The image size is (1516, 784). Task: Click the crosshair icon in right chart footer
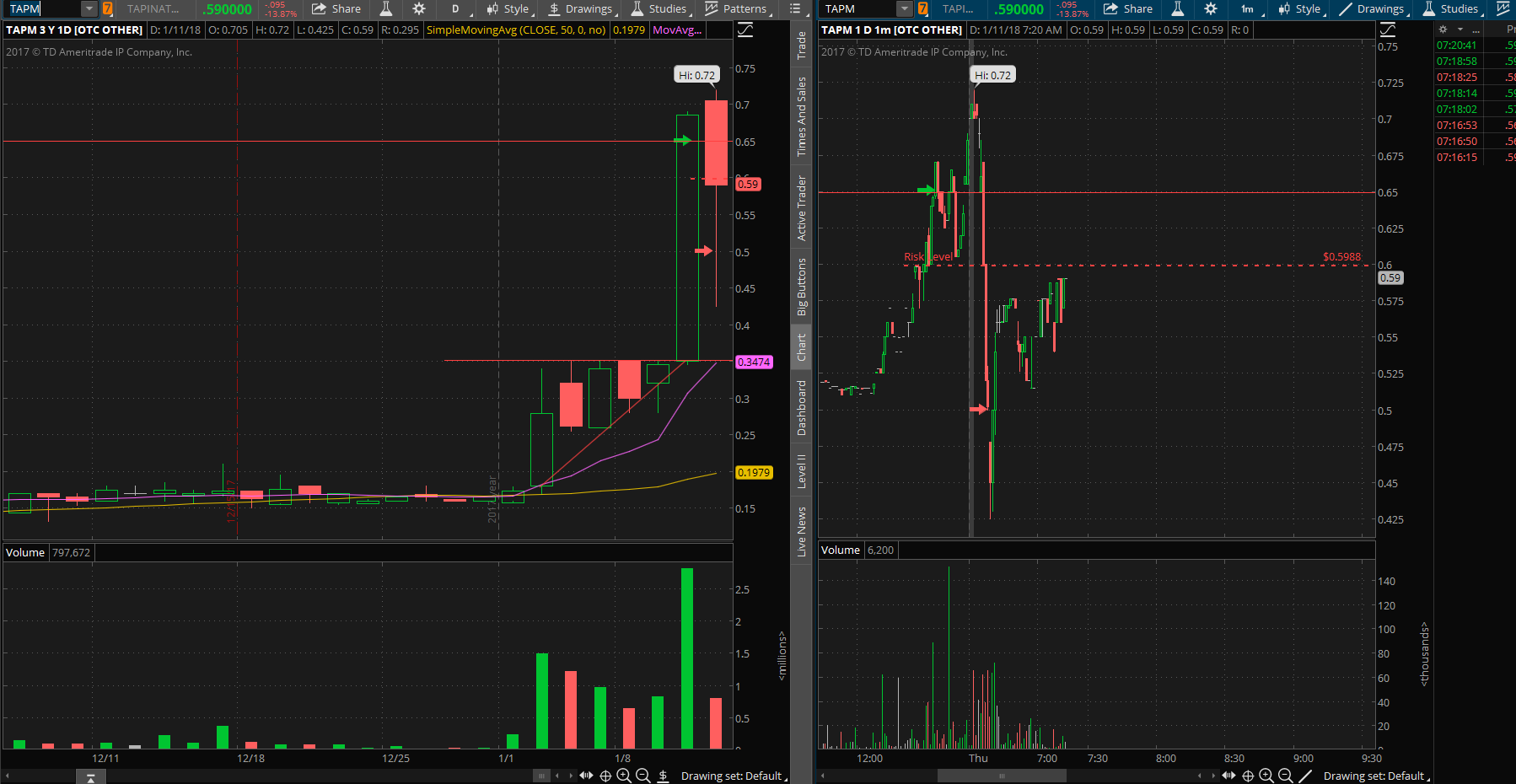pyautogui.click(x=1248, y=776)
